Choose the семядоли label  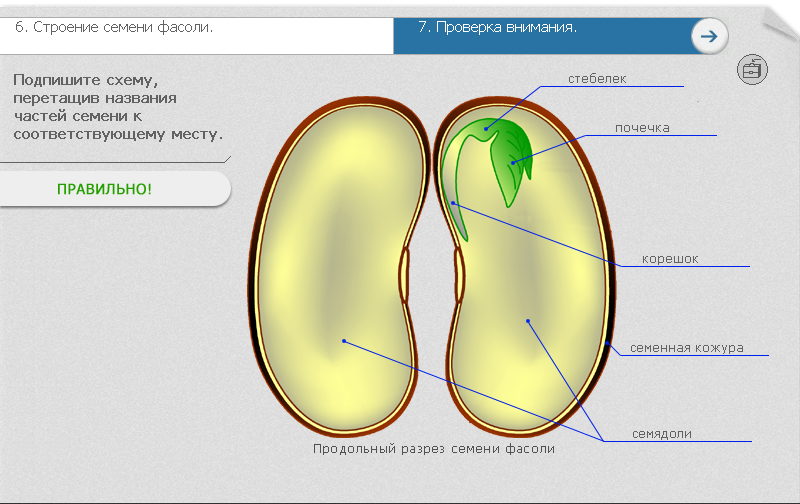point(662,433)
